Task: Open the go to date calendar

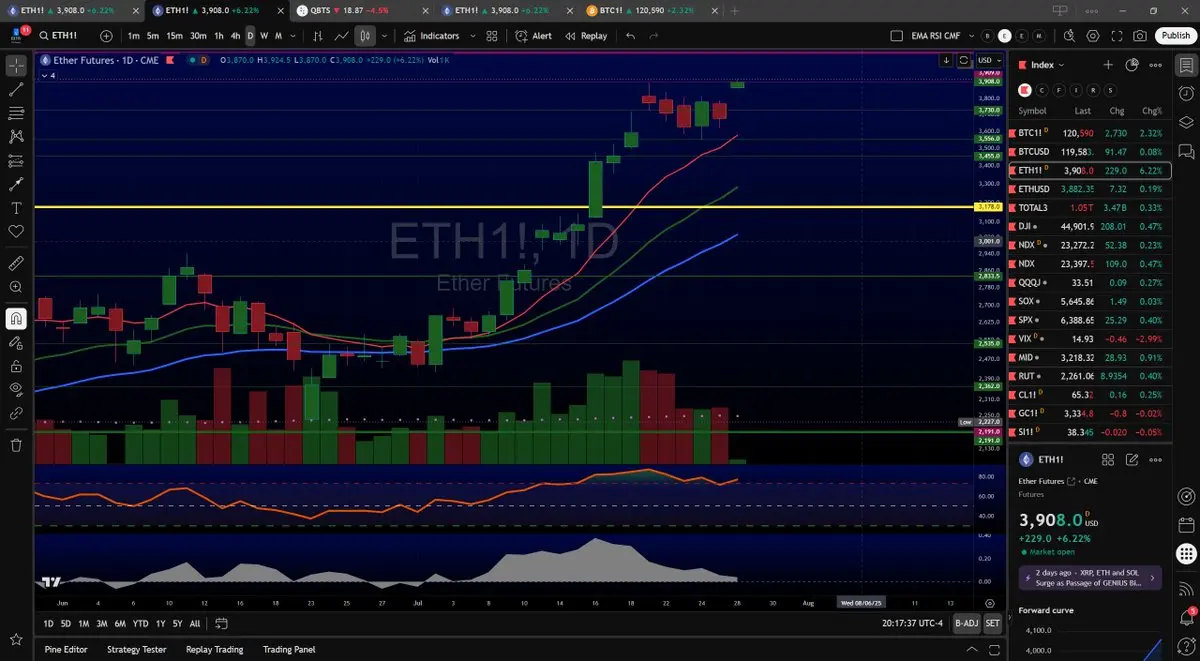Action: [222, 623]
